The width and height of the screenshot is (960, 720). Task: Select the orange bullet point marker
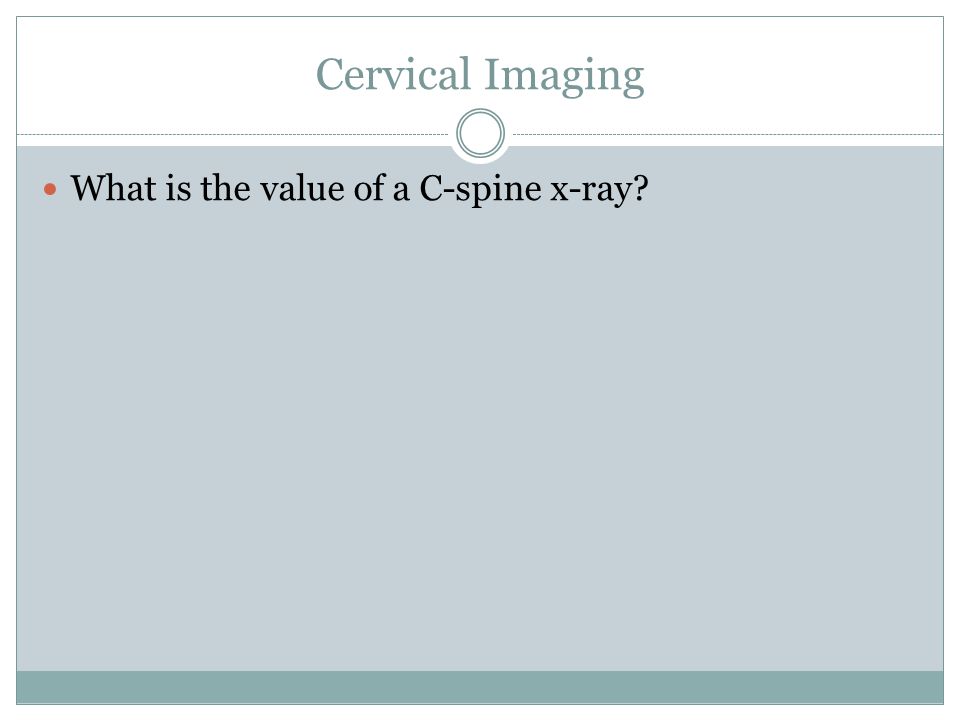point(50,189)
